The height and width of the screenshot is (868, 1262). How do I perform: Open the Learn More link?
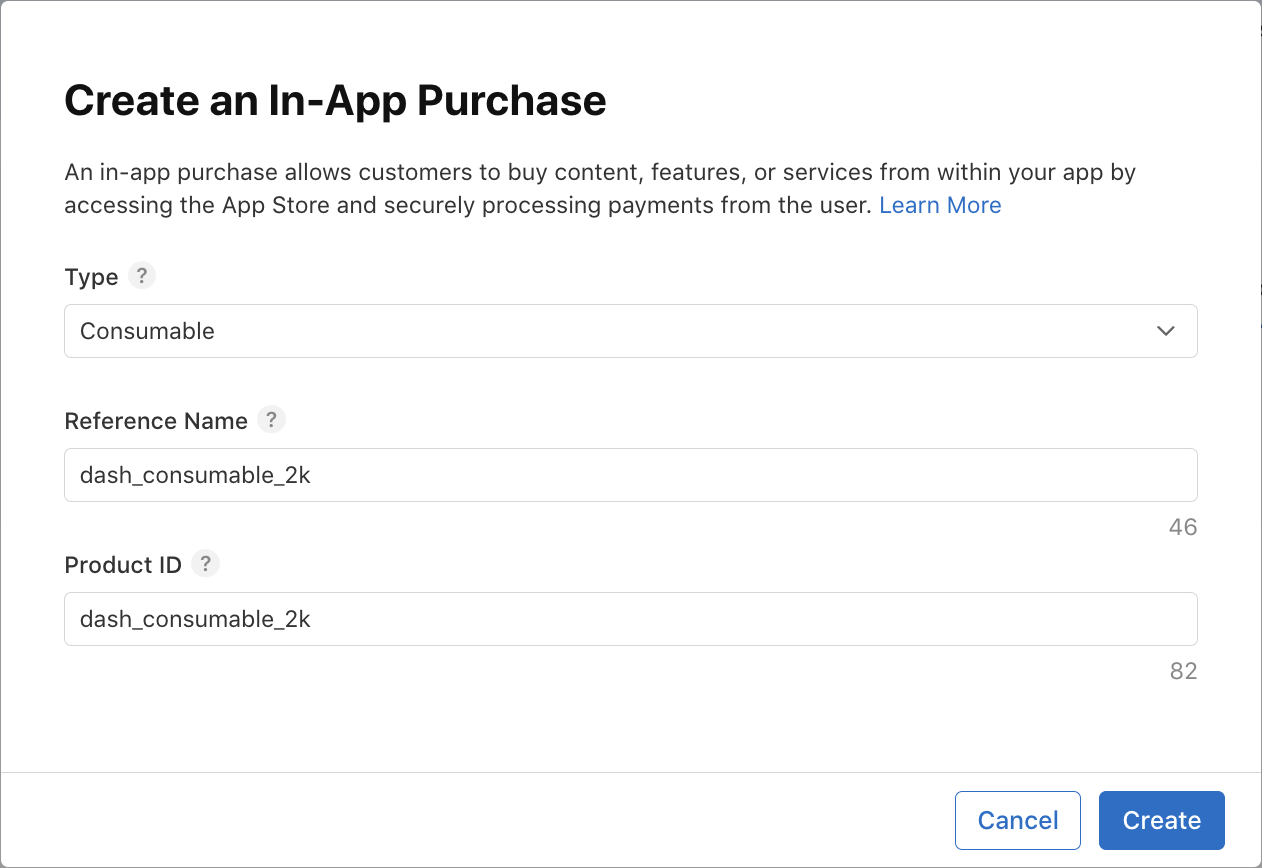(x=940, y=205)
